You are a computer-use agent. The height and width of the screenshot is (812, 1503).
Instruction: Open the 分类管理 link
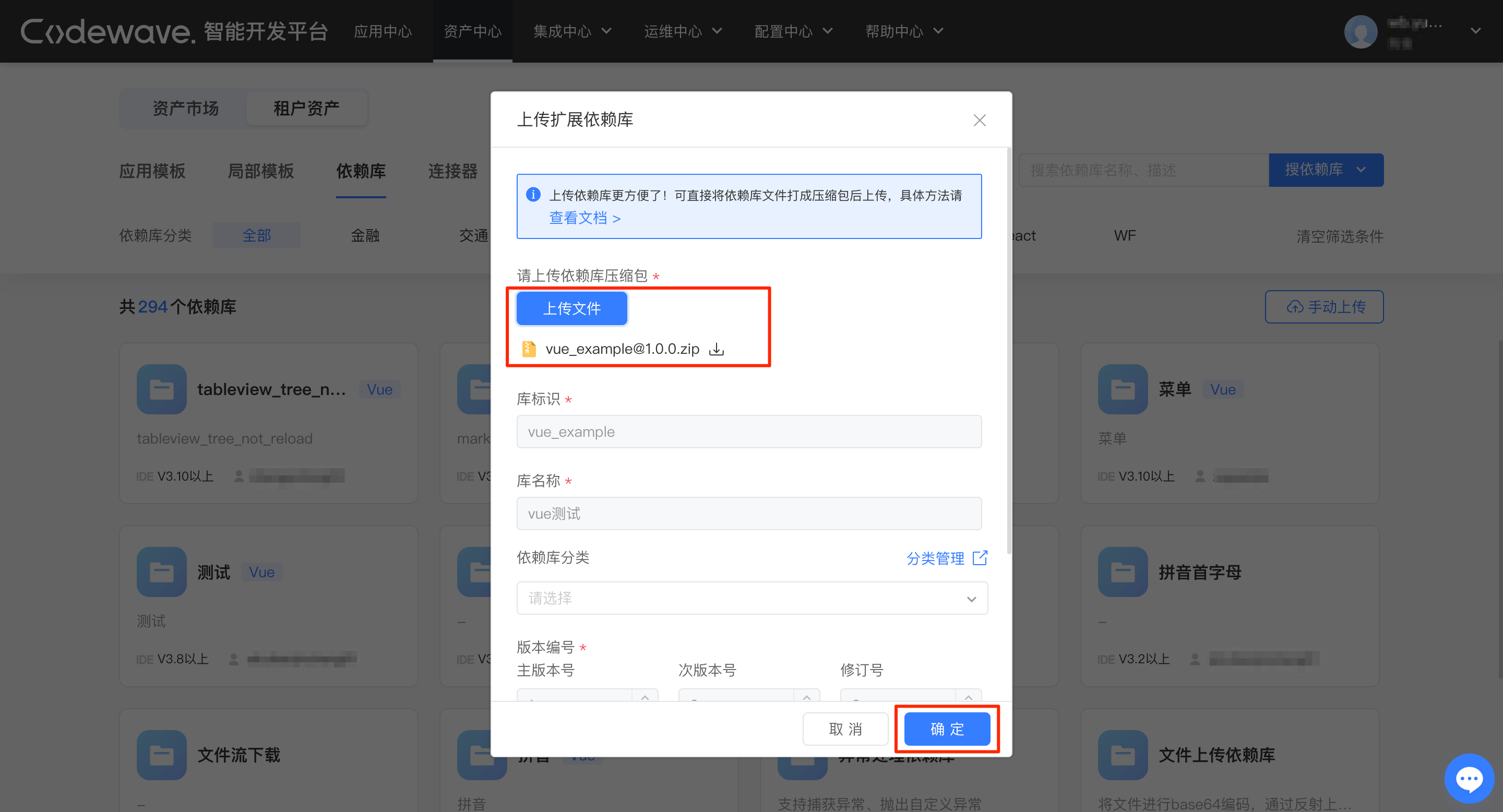click(x=935, y=558)
